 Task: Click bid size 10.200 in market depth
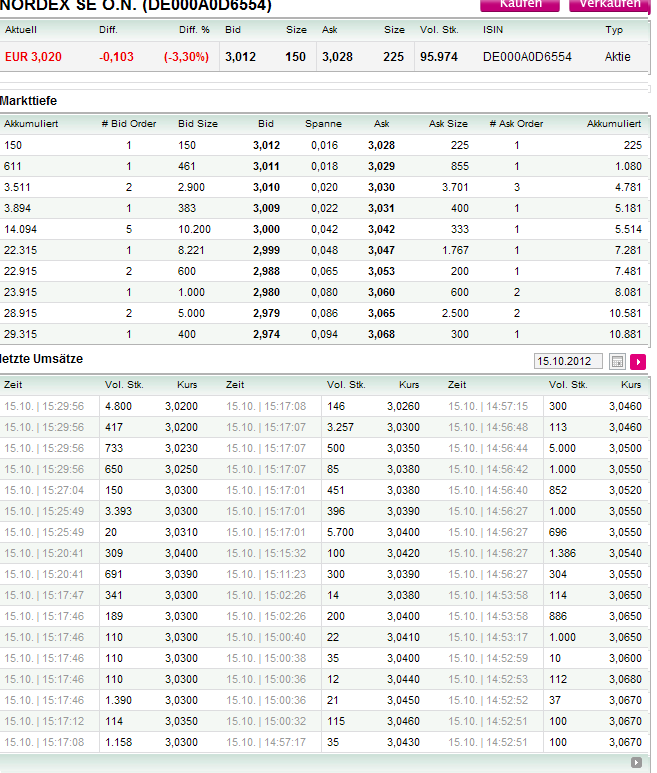tap(194, 229)
